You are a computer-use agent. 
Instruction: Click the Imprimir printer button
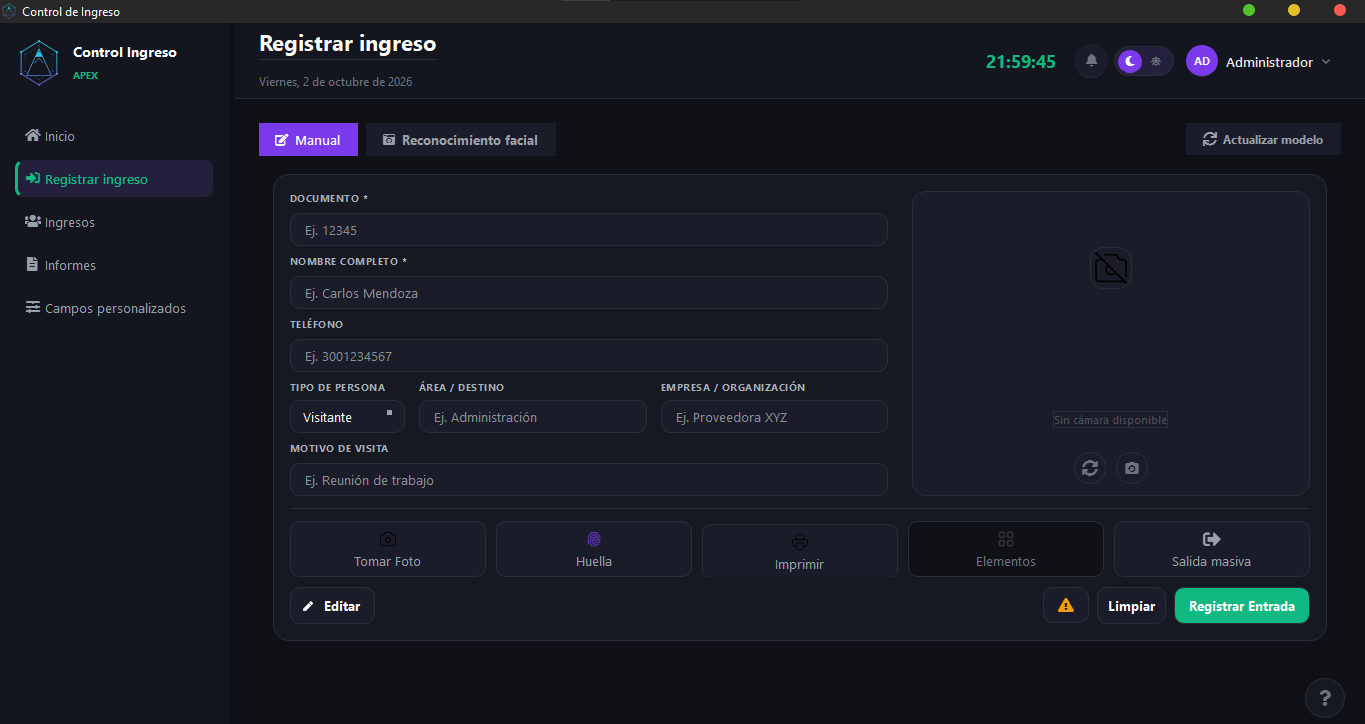pyautogui.click(x=800, y=551)
